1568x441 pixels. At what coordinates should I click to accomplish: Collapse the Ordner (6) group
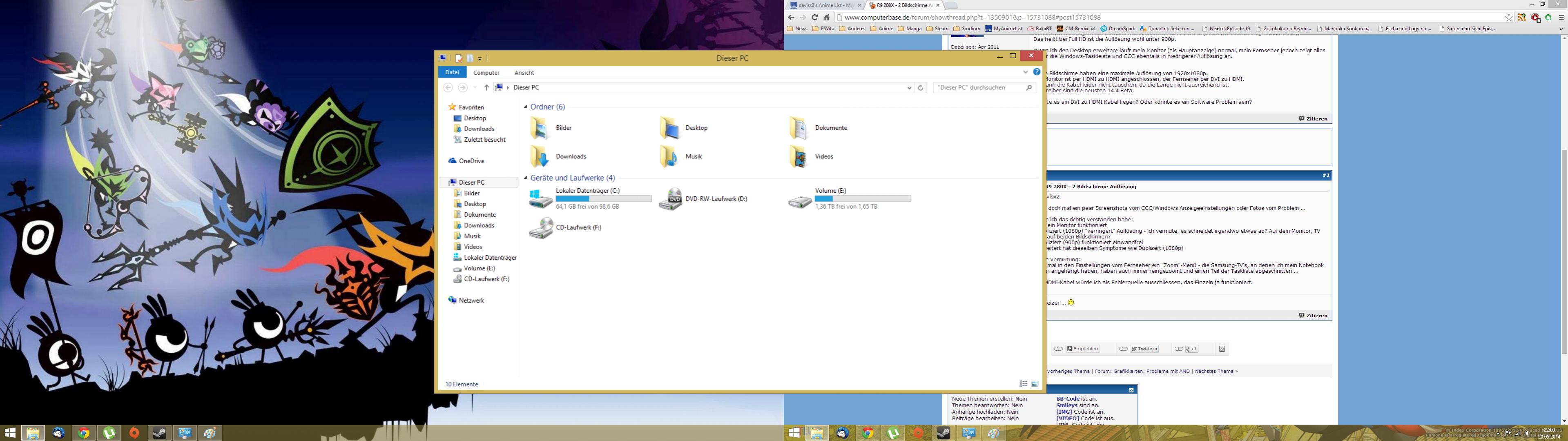coord(525,107)
